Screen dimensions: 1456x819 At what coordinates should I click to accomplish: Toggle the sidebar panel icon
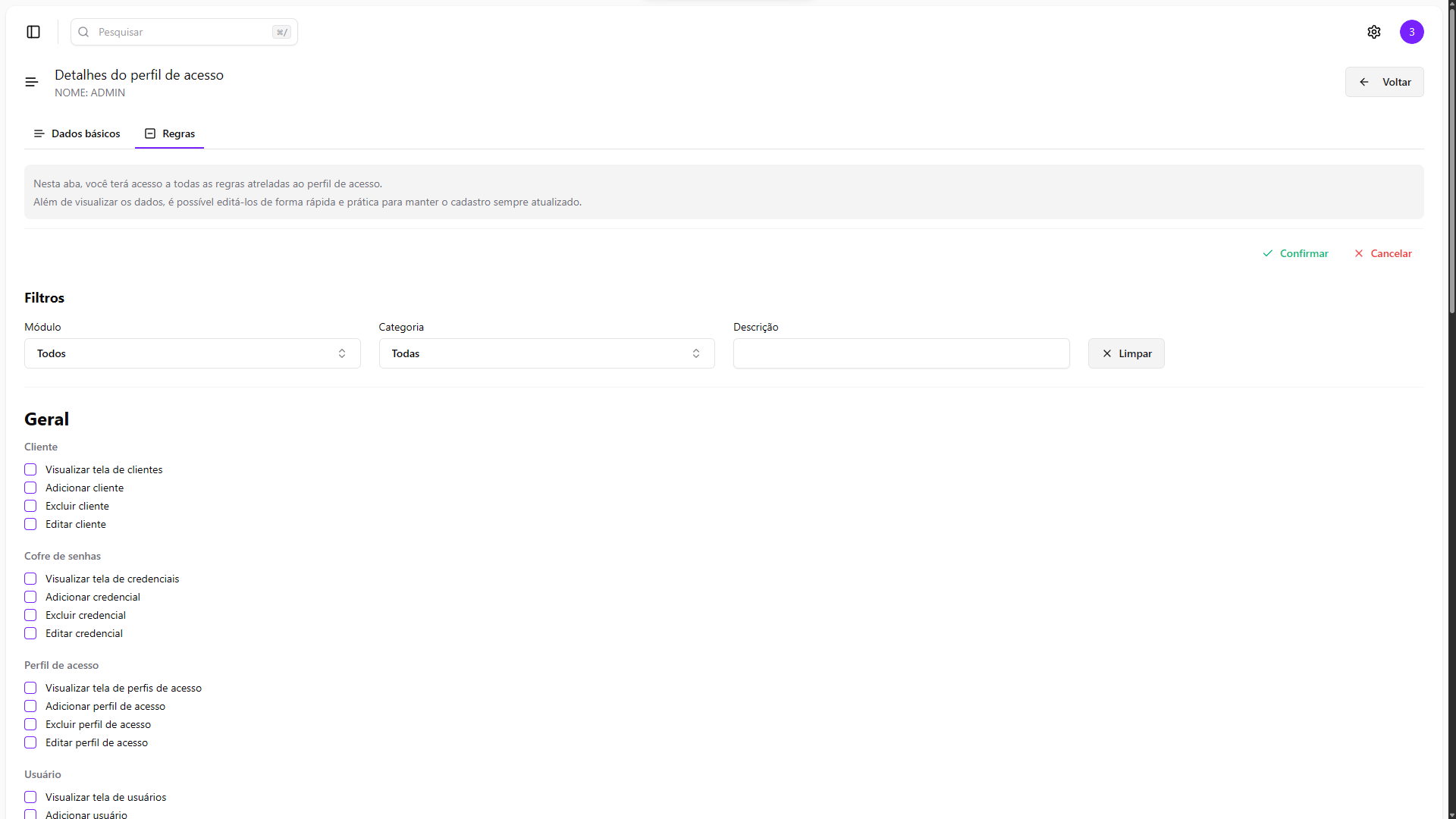(x=33, y=32)
